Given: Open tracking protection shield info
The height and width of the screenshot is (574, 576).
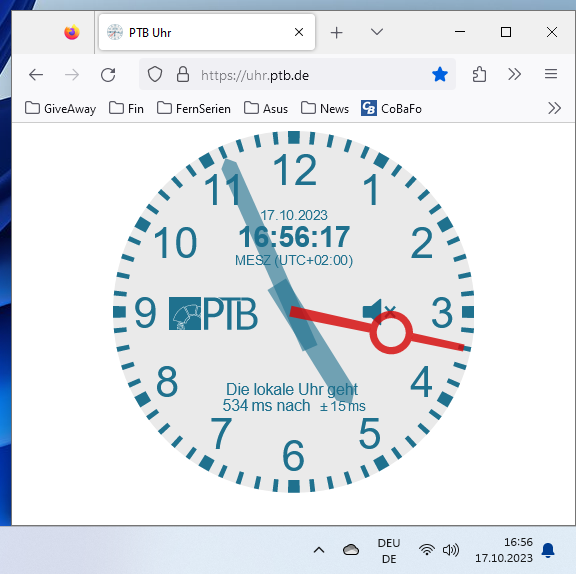Looking at the screenshot, I should point(155,75).
